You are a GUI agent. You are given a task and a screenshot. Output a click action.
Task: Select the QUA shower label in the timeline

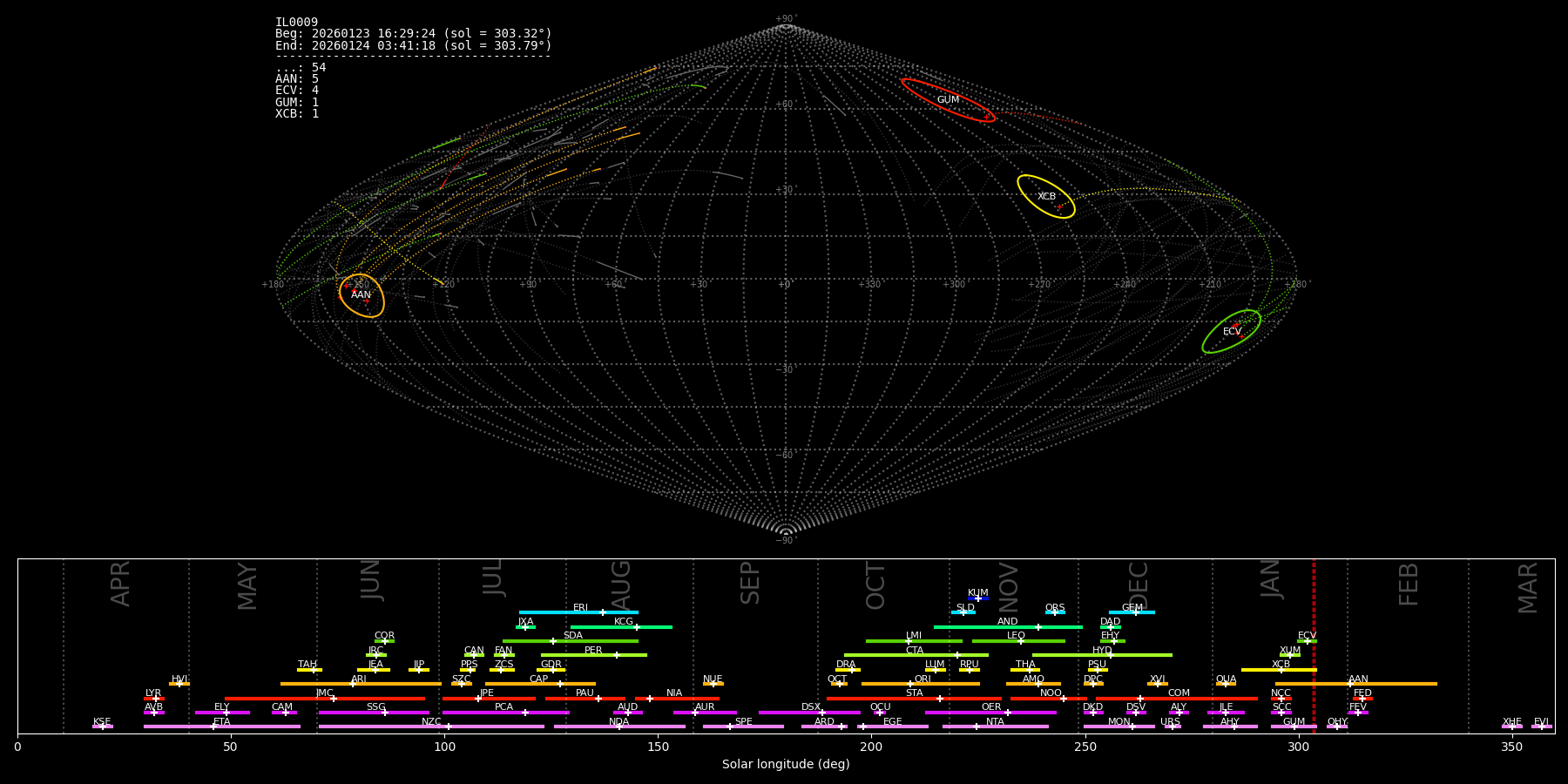[x=1226, y=679]
